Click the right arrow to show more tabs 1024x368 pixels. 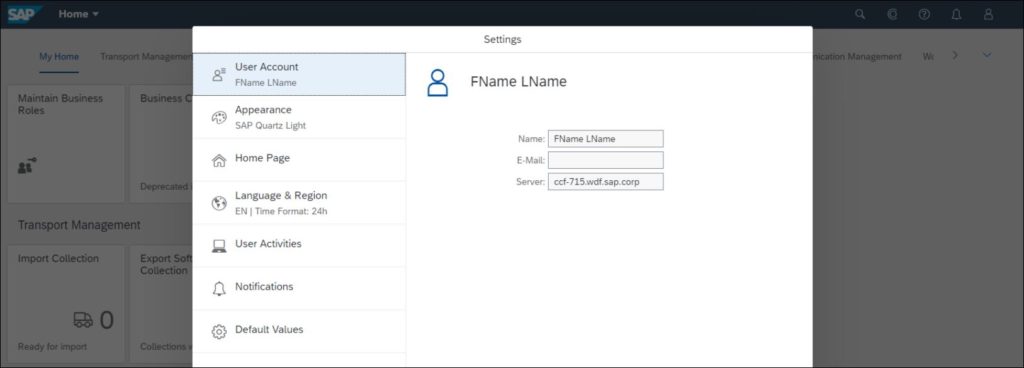click(x=955, y=56)
